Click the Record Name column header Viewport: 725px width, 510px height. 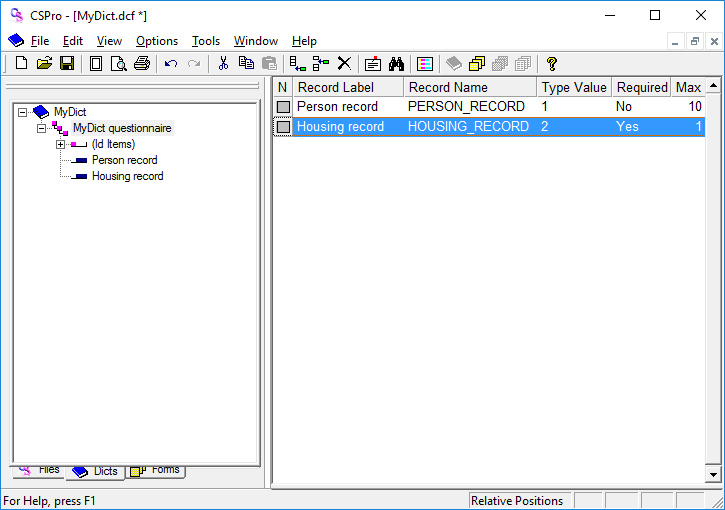coord(470,87)
